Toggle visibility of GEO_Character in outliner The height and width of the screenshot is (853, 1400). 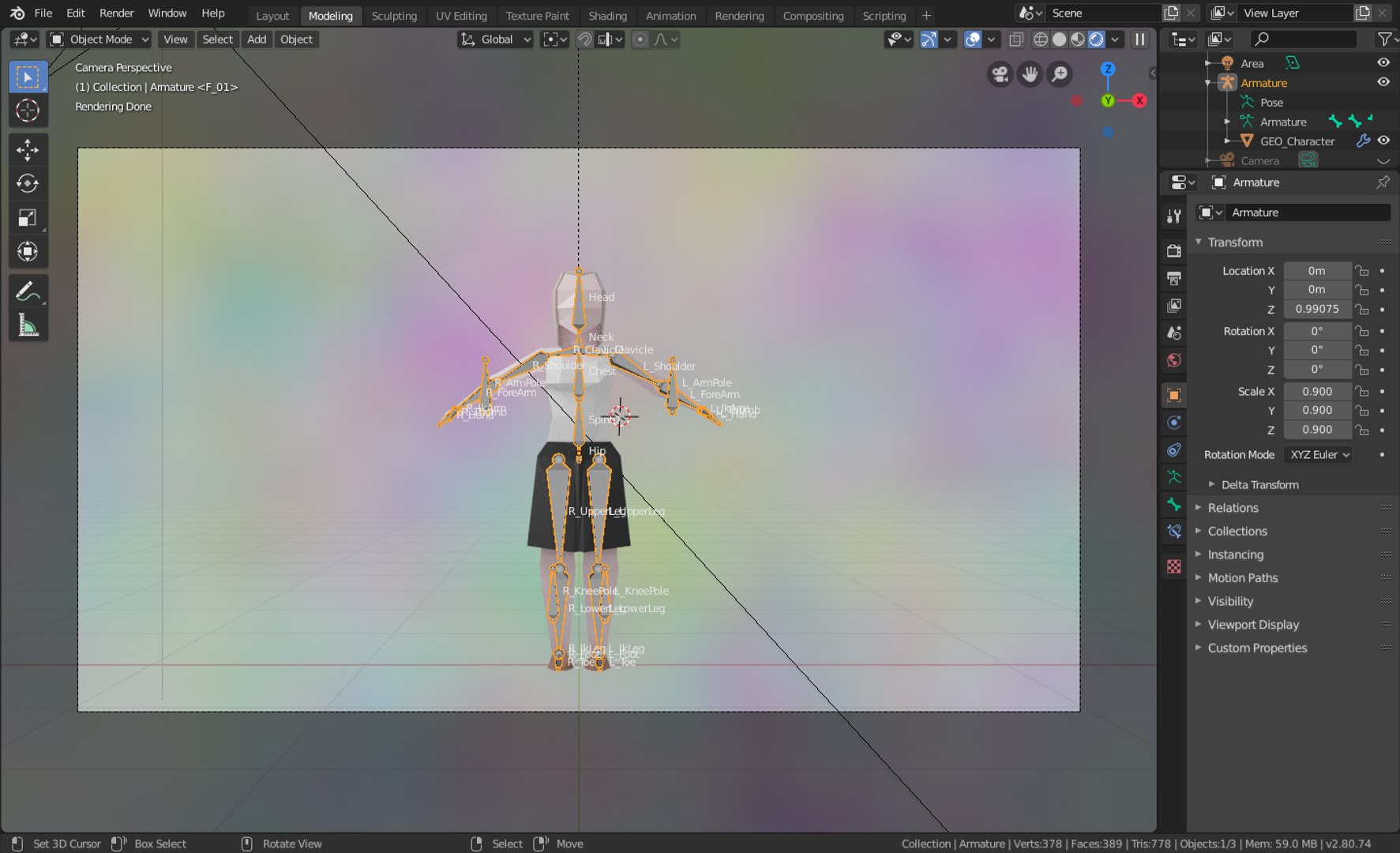[1383, 141]
